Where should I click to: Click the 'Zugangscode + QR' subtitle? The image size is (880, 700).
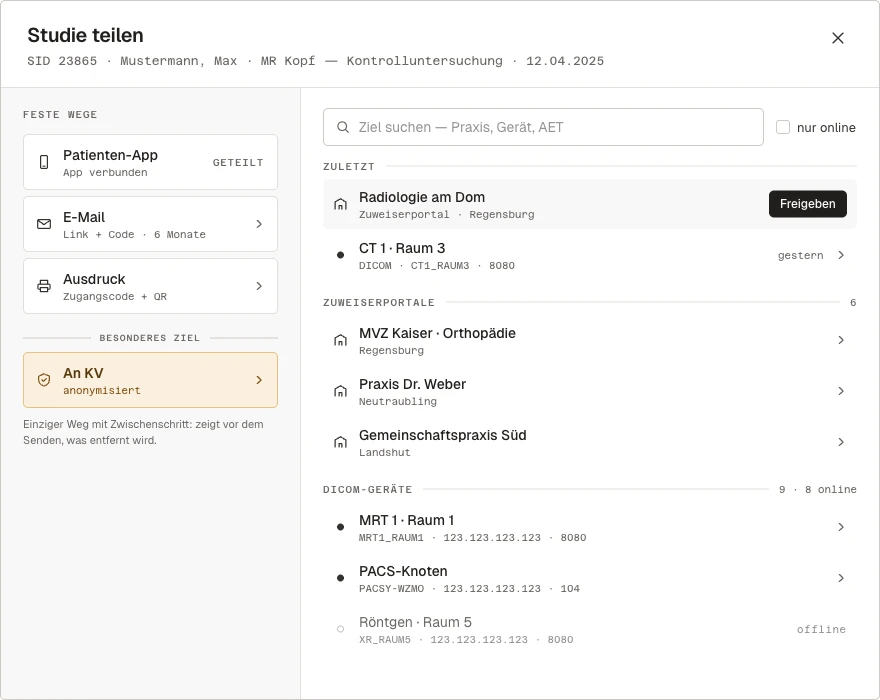coord(114,296)
